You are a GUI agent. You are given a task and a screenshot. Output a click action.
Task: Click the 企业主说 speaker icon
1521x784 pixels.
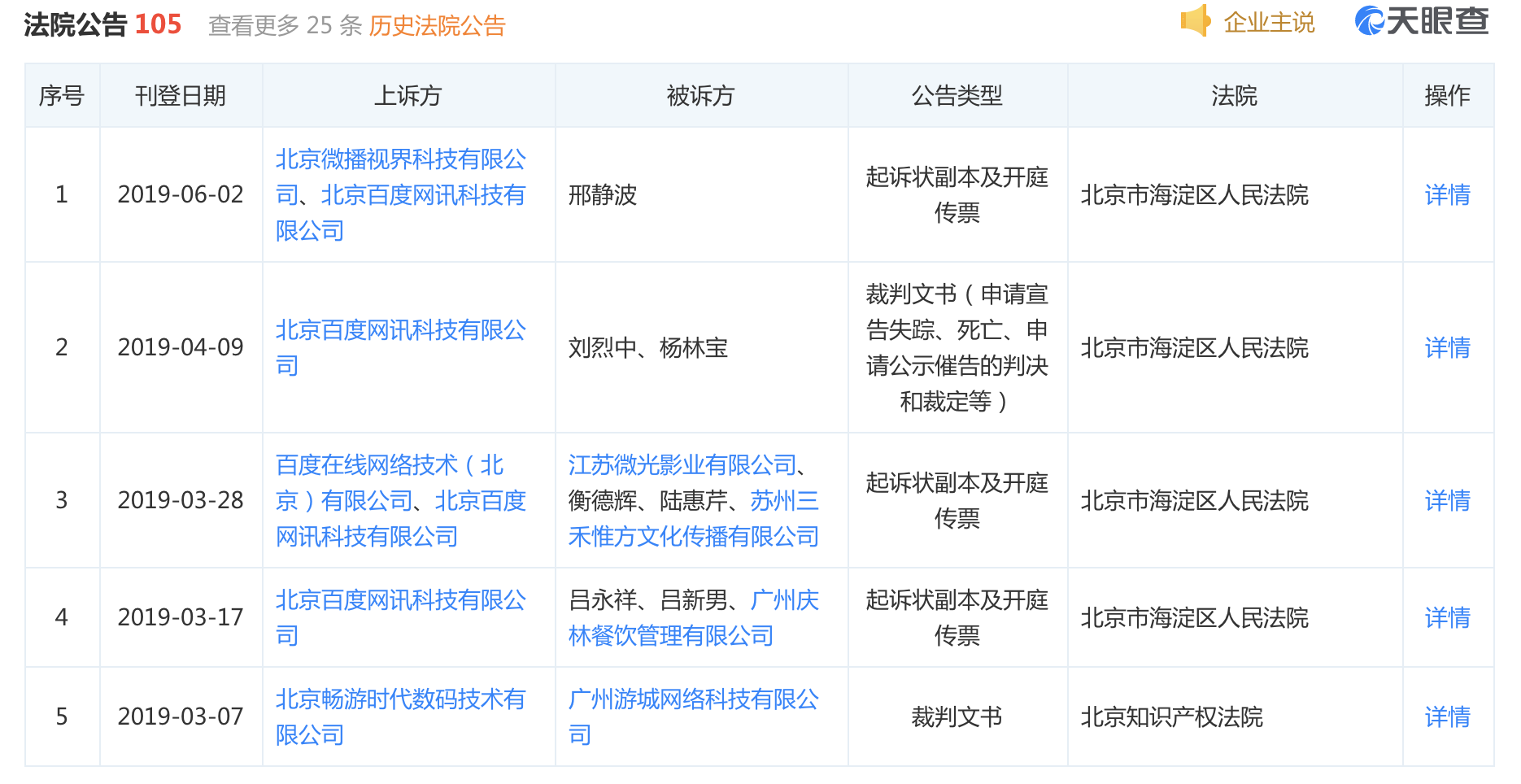click(1196, 21)
